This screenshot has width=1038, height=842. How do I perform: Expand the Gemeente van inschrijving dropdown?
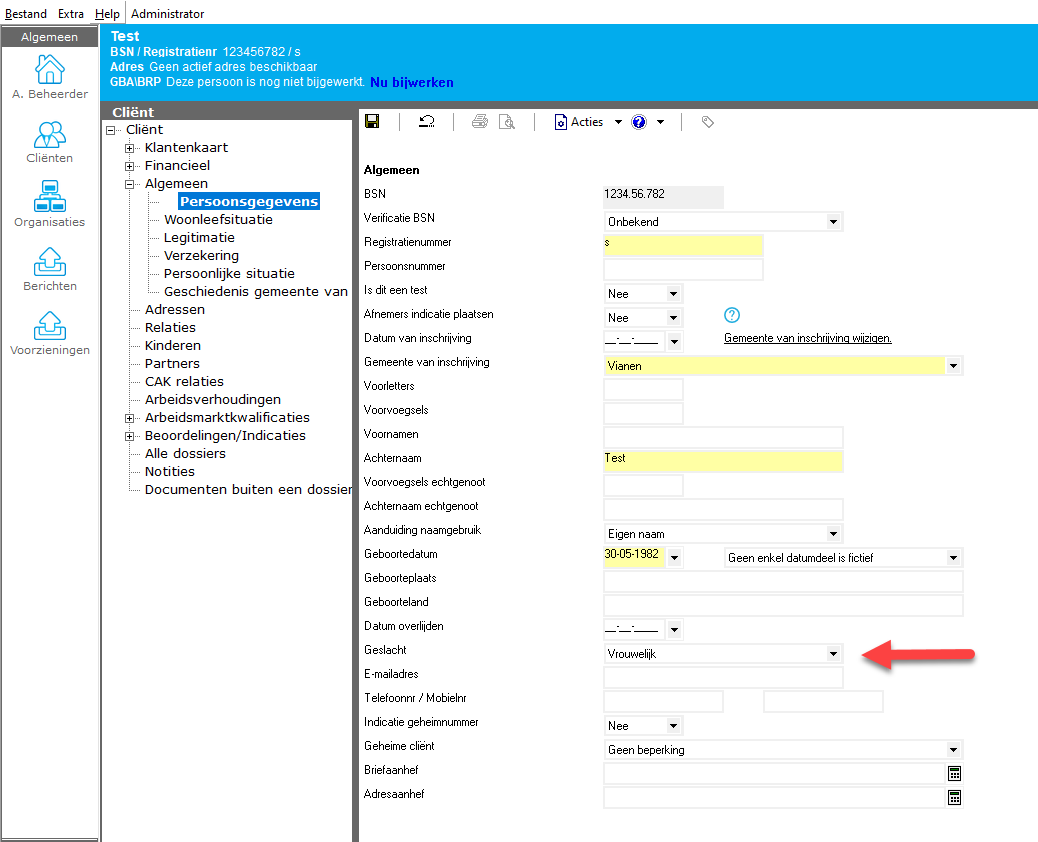coord(953,366)
